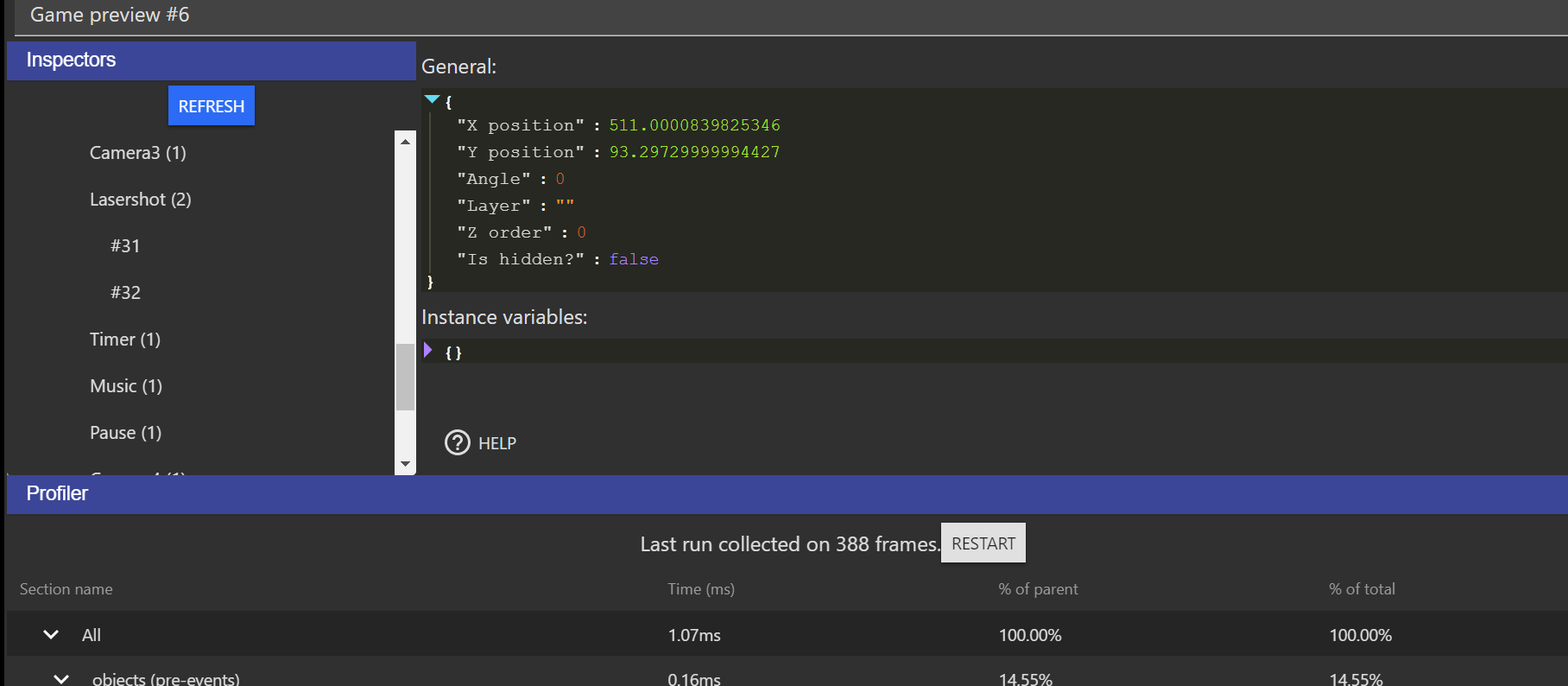Viewport: 1568px width, 686px height.
Task: Click the Layer empty string value
Action: click(x=565, y=206)
